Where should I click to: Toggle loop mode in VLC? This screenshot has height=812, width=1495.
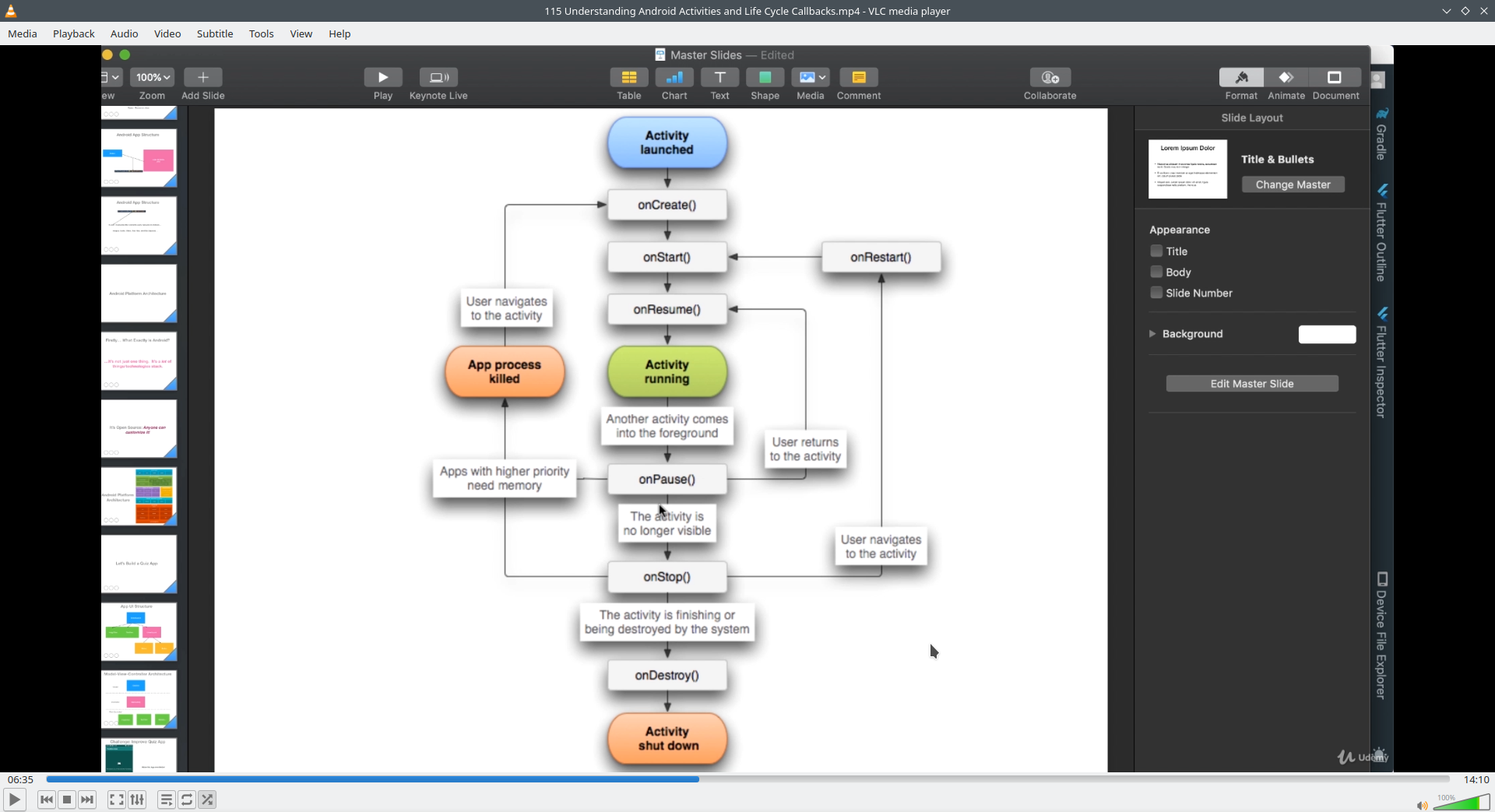click(187, 800)
